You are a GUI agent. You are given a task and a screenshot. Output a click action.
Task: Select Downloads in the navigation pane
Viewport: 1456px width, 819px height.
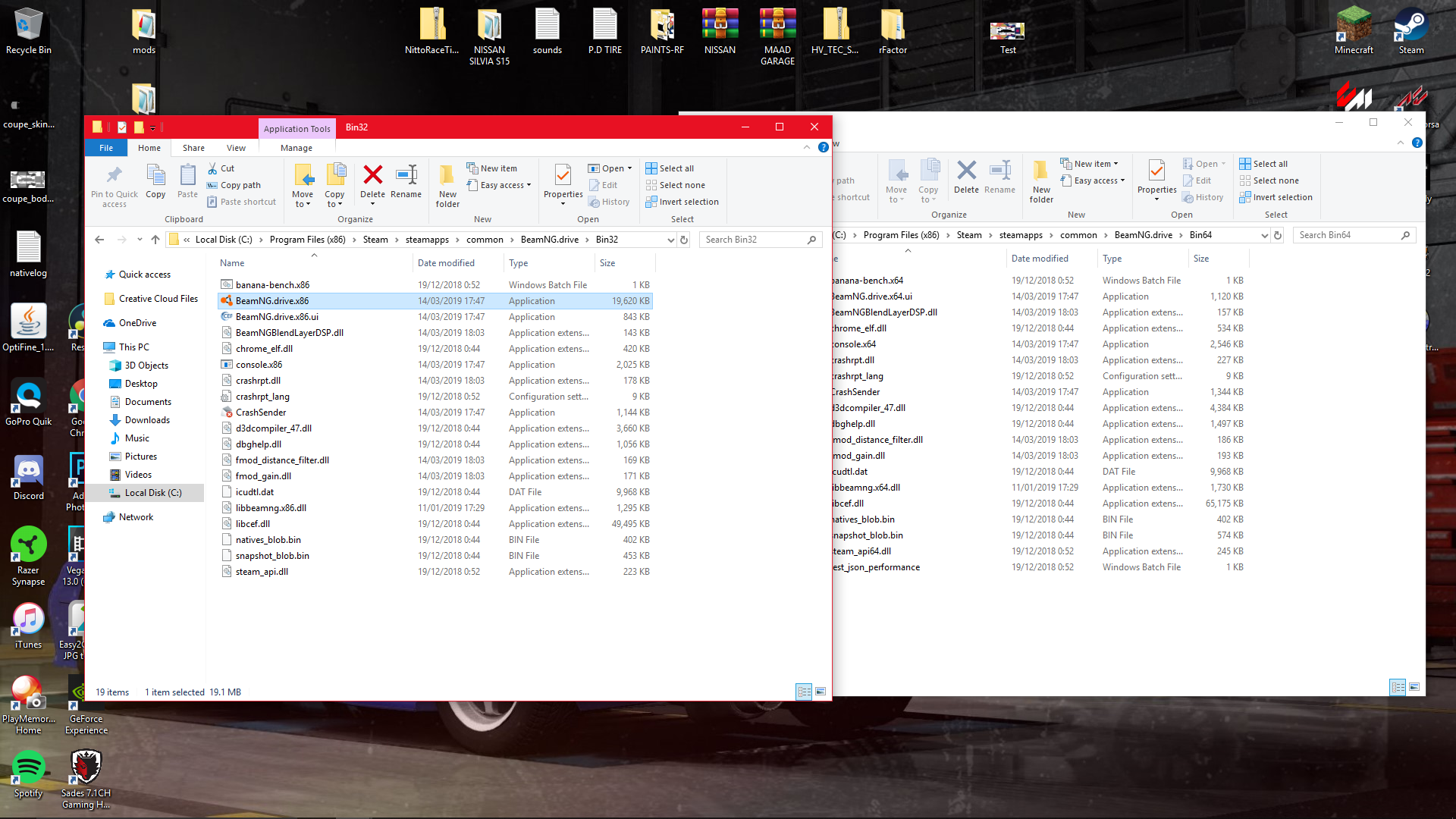pyautogui.click(x=147, y=420)
